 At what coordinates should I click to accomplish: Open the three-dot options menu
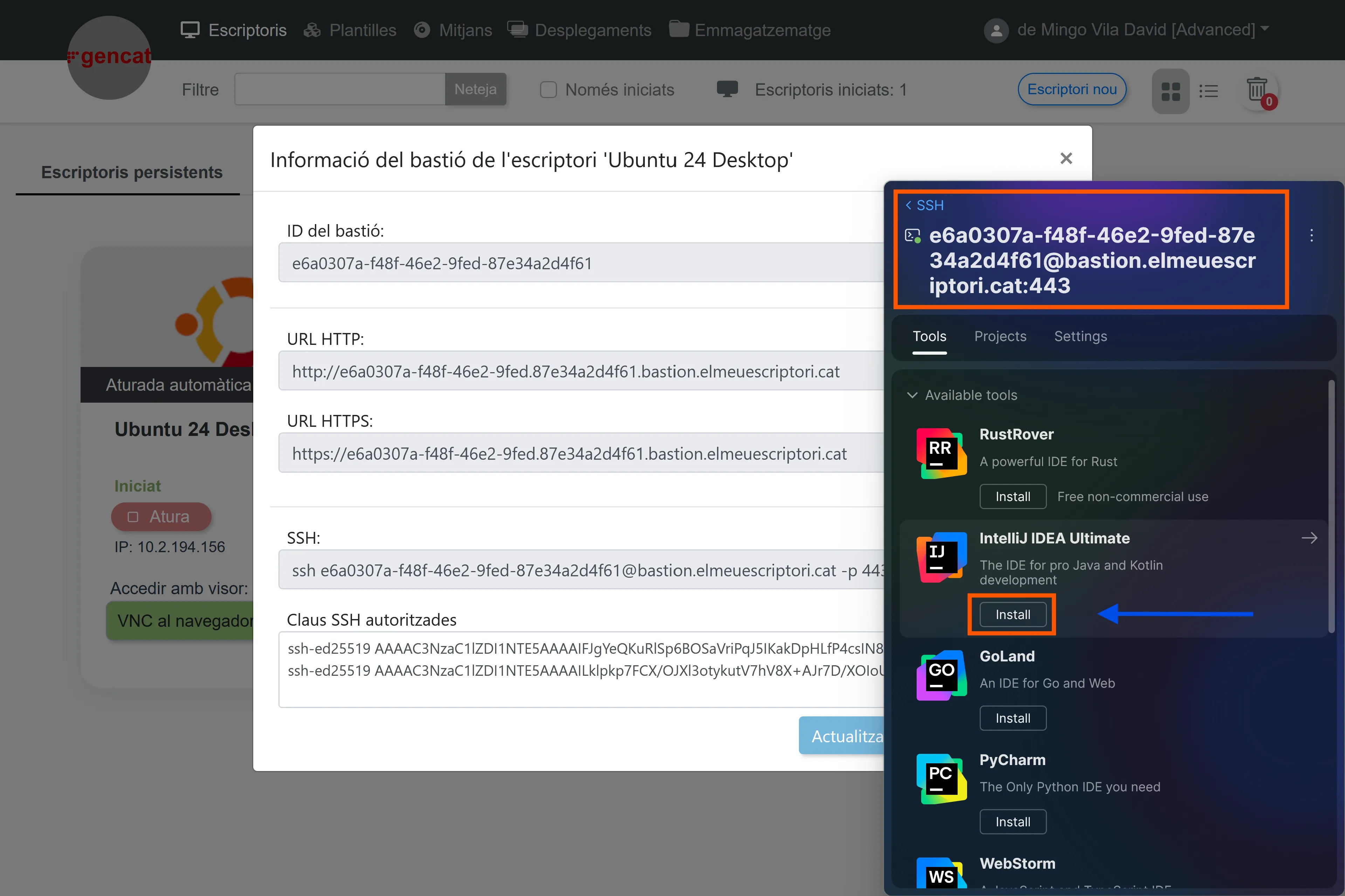click(1311, 235)
